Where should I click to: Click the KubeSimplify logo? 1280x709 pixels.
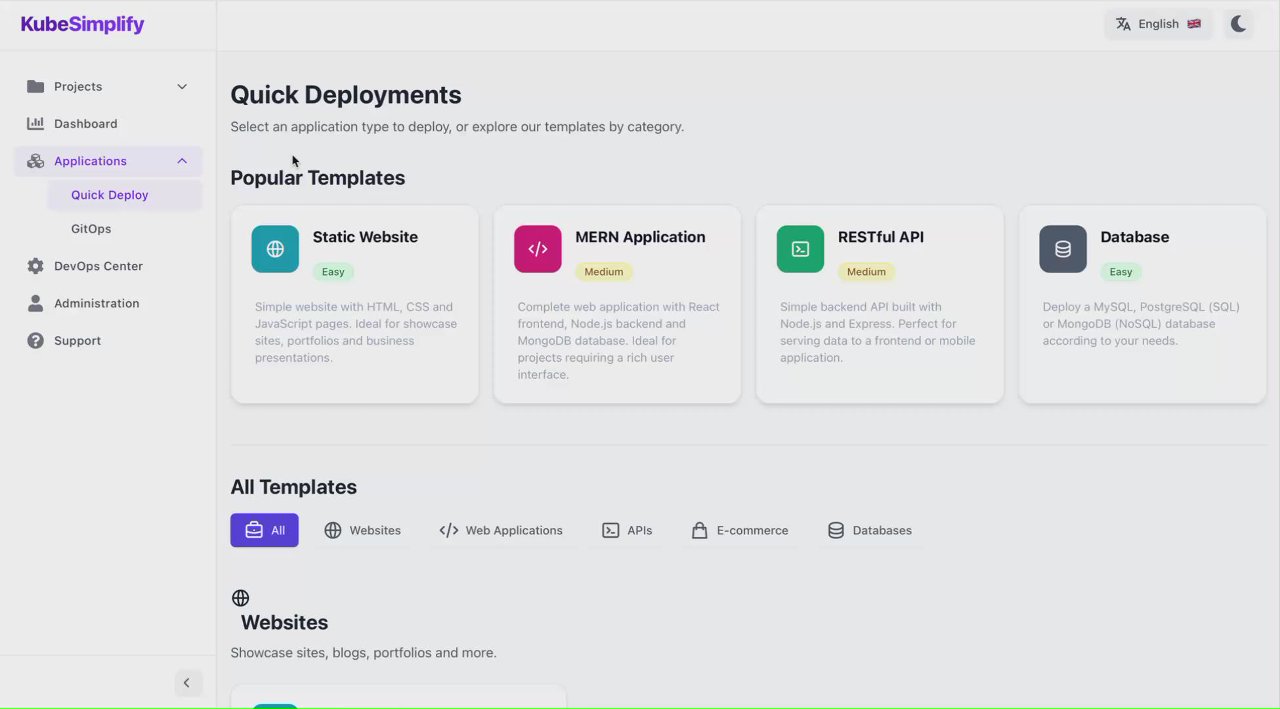tap(82, 24)
